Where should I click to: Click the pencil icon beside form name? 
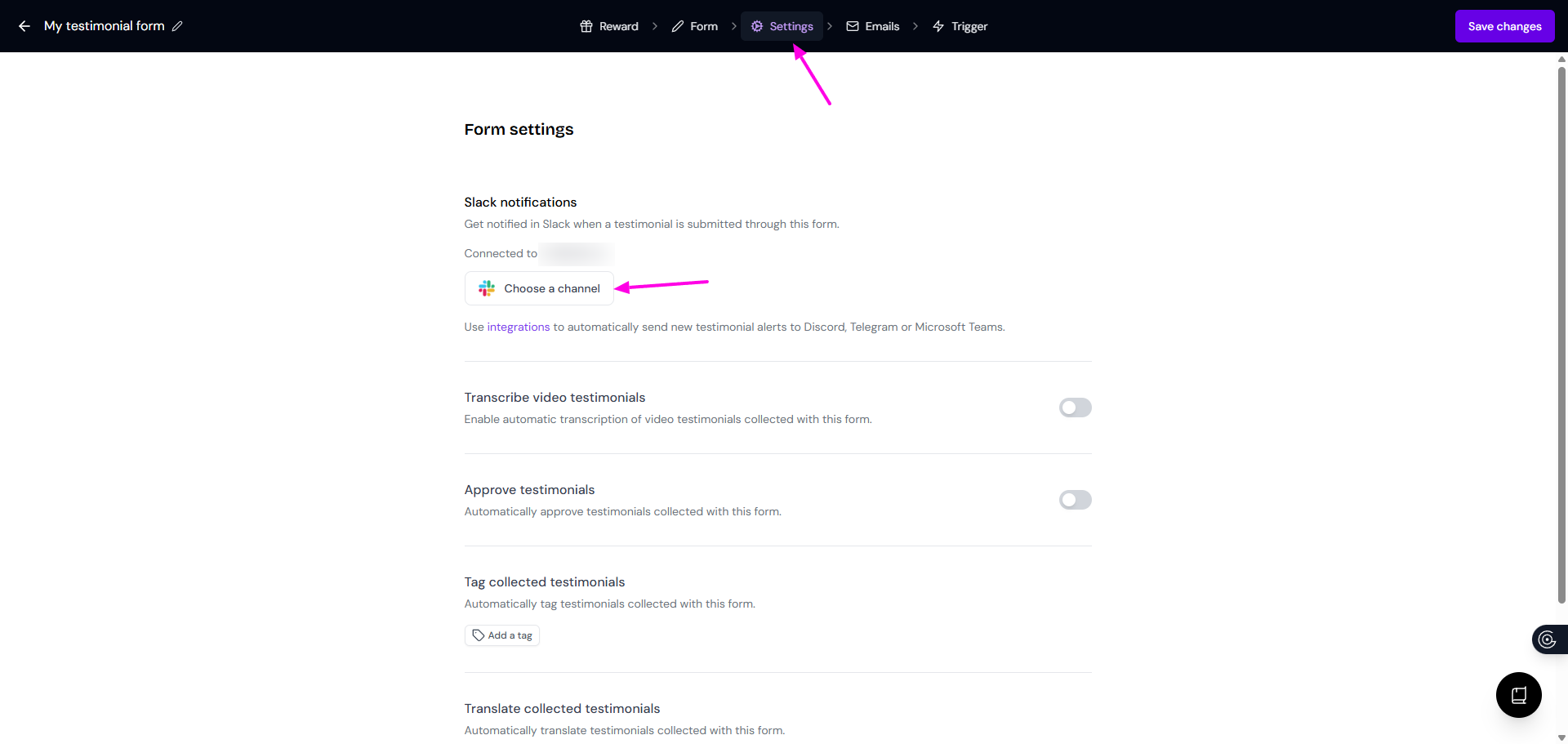pos(177,26)
